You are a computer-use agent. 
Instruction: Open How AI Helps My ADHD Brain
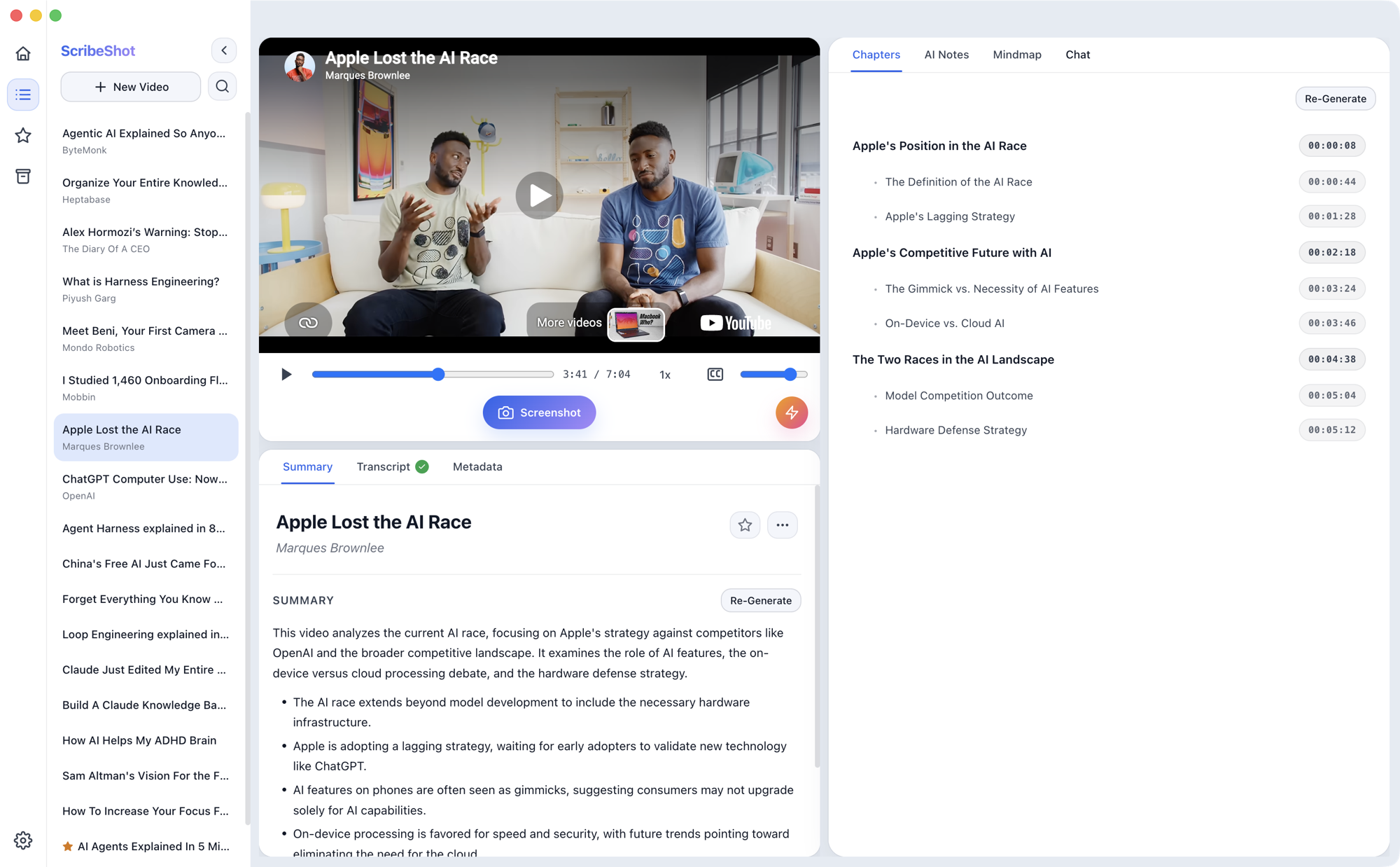146,740
